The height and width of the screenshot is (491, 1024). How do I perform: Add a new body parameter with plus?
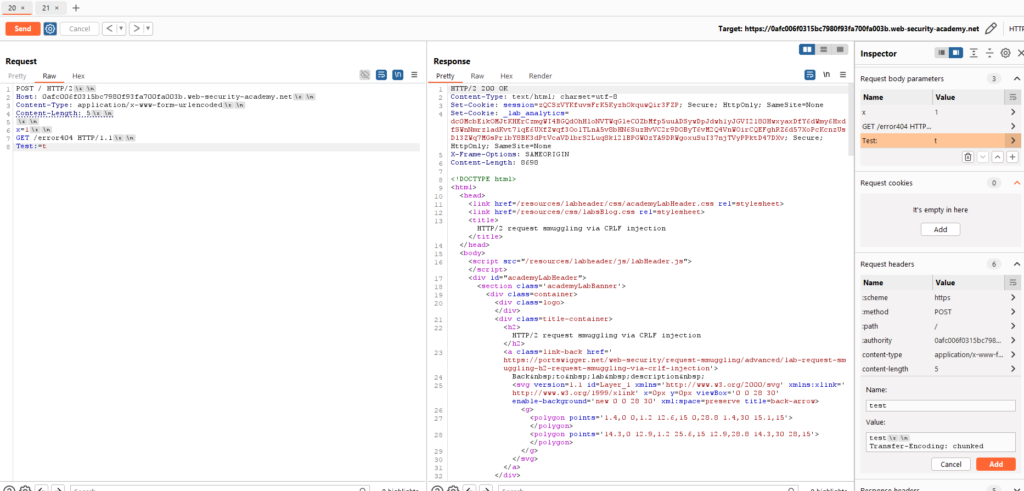coord(1012,157)
